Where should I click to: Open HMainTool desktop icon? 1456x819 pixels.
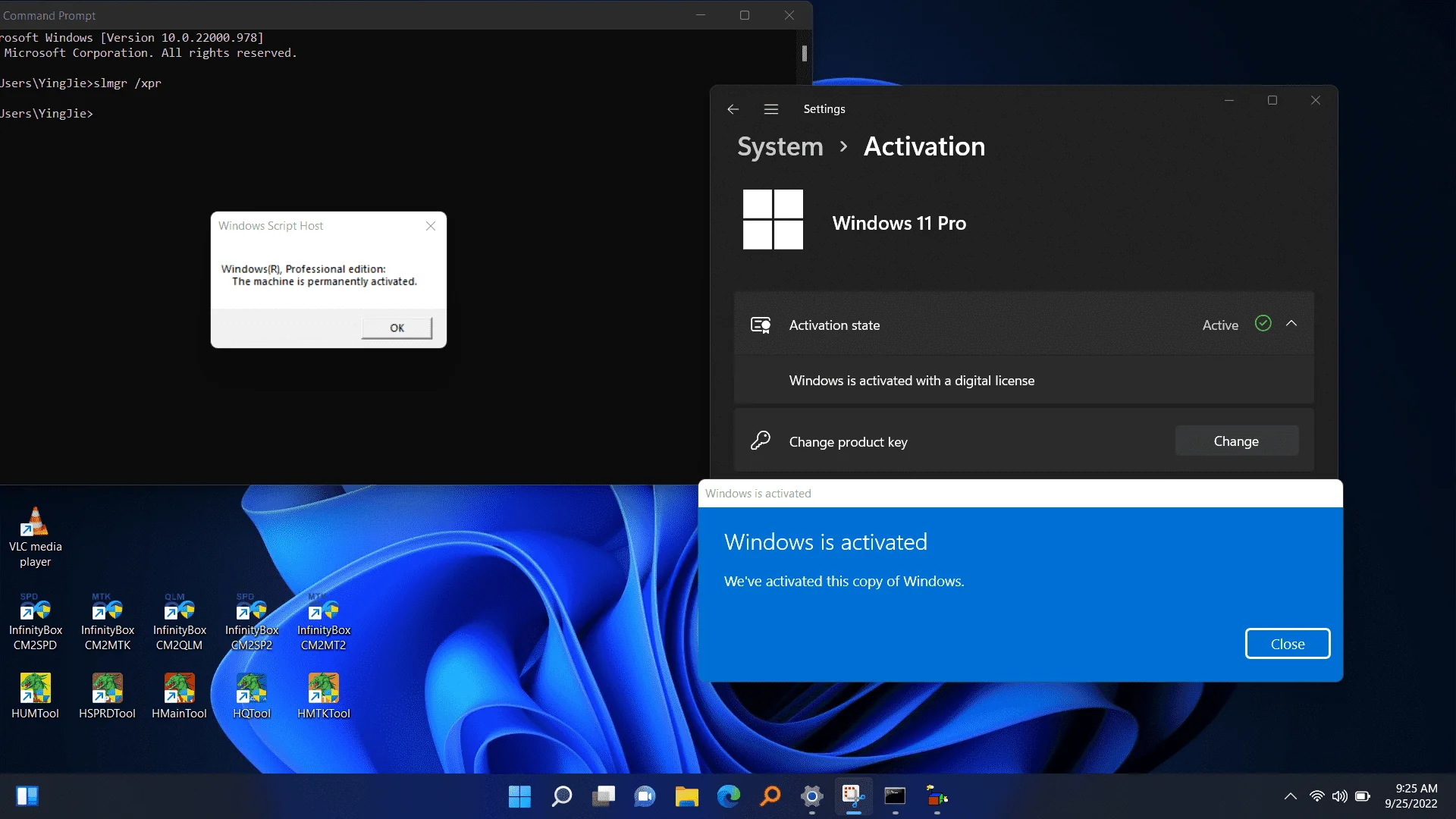point(179,696)
